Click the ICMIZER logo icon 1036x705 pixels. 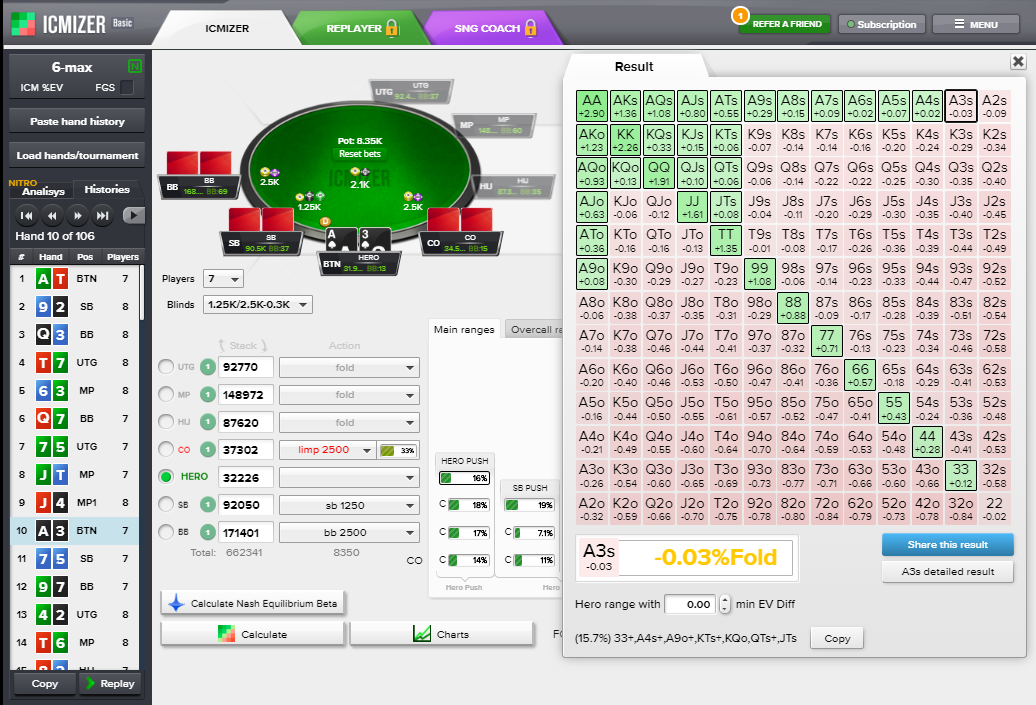tap(23, 24)
